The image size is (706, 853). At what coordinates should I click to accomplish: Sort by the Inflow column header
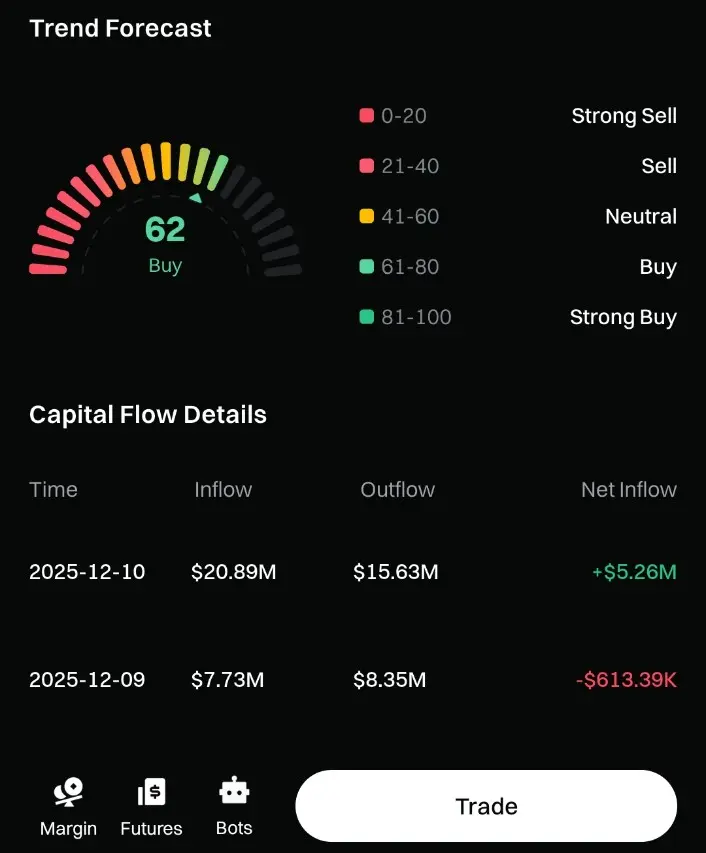coord(223,490)
